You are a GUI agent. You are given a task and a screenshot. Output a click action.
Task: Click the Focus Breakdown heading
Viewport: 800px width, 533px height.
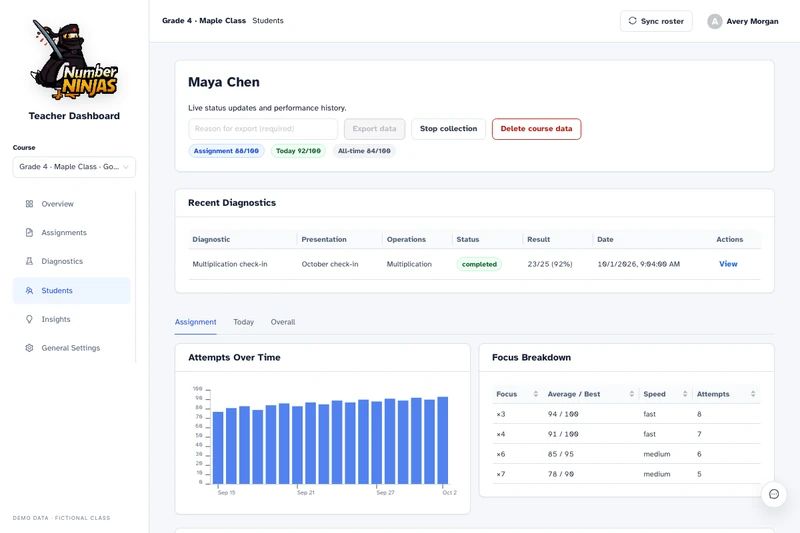click(x=532, y=358)
